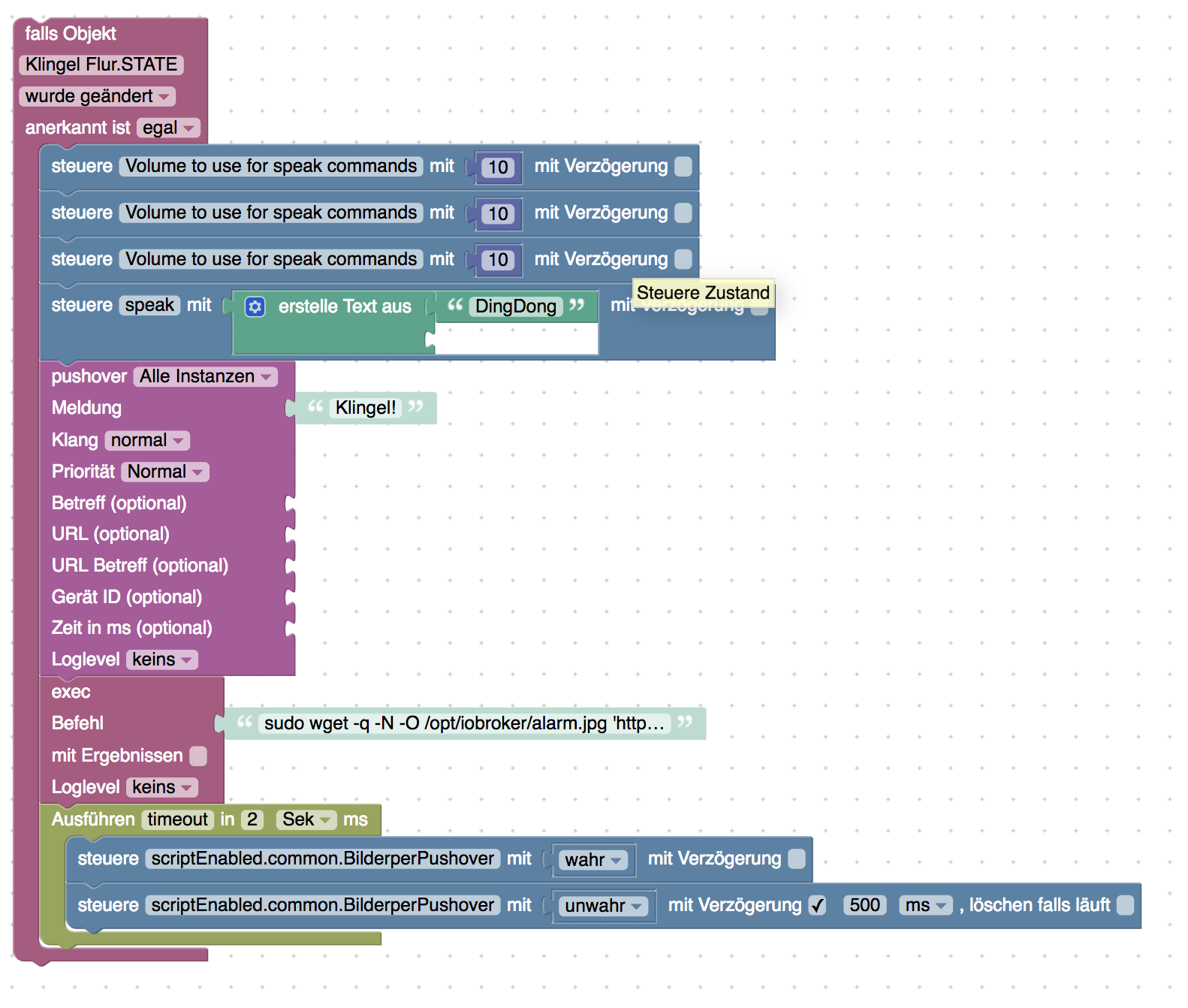Toggle delay checkbox on third Volume block
1188x1008 pixels.
point(683,259)
